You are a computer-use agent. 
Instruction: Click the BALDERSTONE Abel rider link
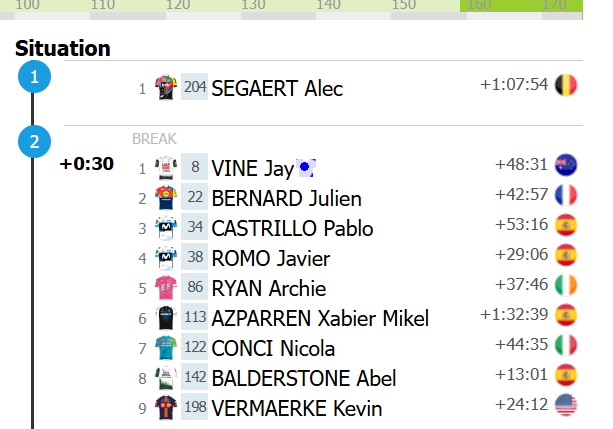(304, 378)
